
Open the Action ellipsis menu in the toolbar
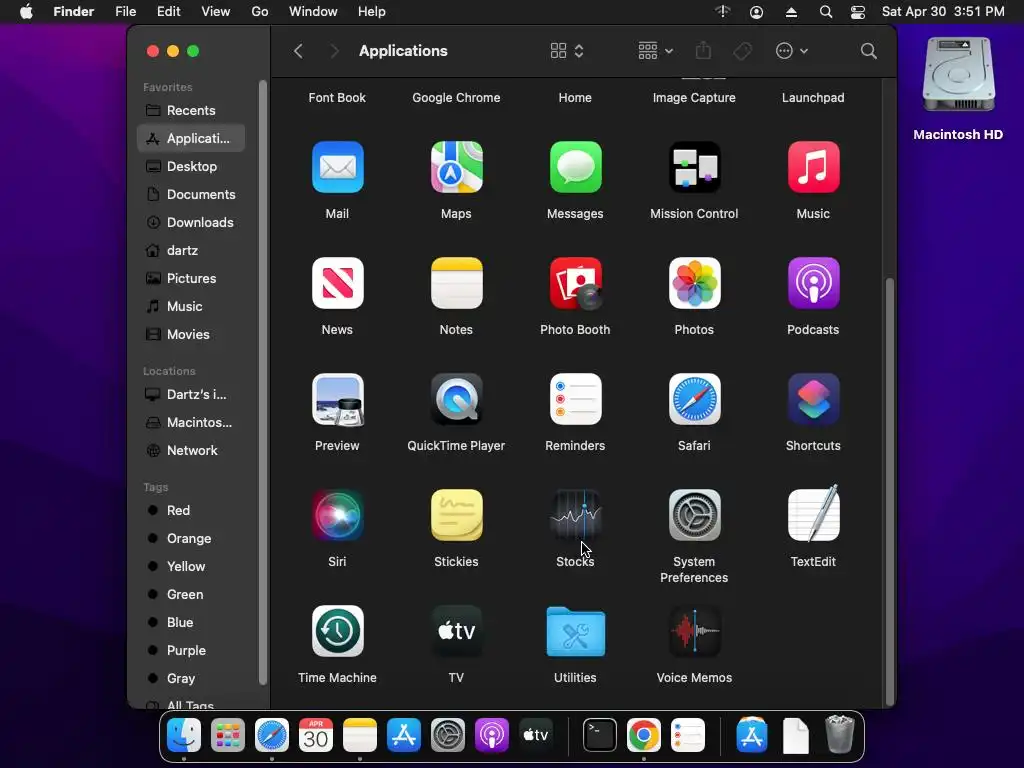click(x=792, y=51)
